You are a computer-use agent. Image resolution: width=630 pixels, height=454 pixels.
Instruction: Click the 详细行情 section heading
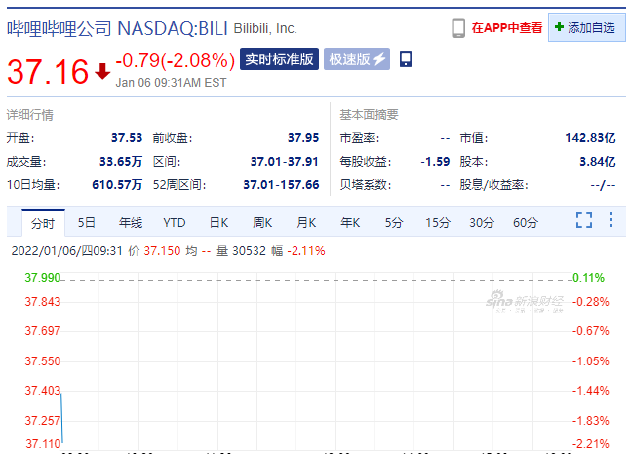[30, 115]
